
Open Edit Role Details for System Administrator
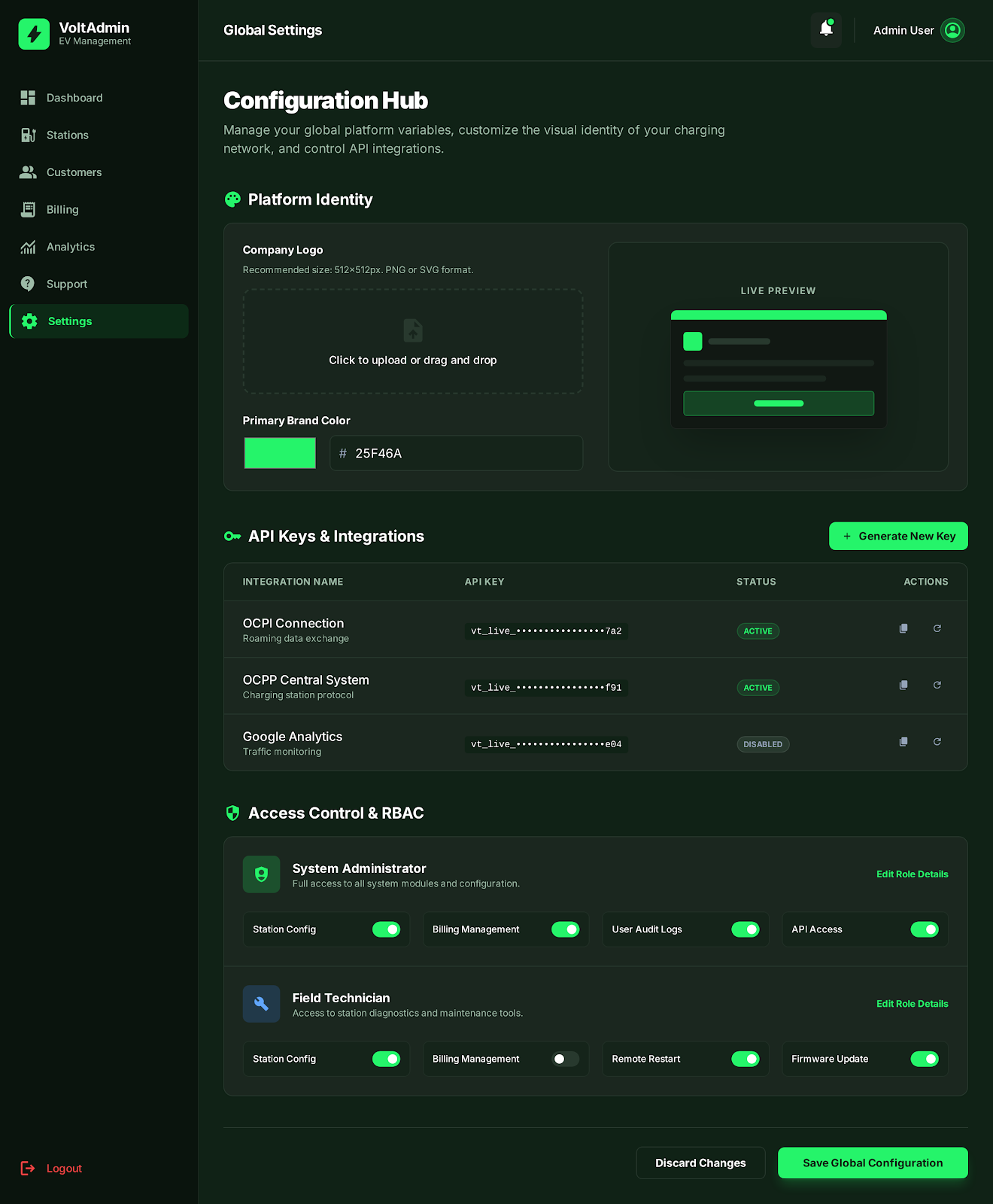[912, 874]
